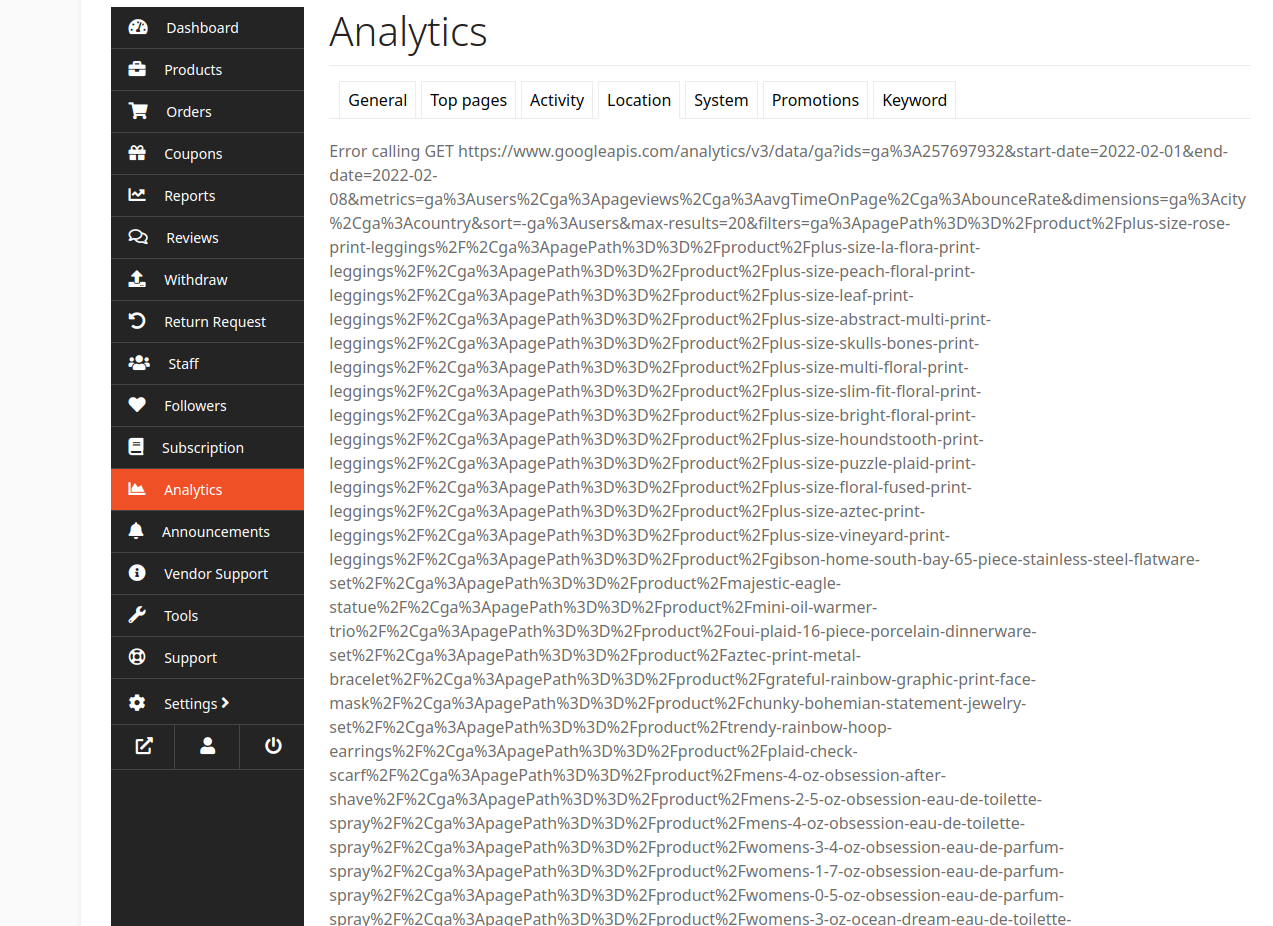Open the Announcements menu link
Image resolution: width=1273 pixels, height=926 pixels.
[207, 532]
